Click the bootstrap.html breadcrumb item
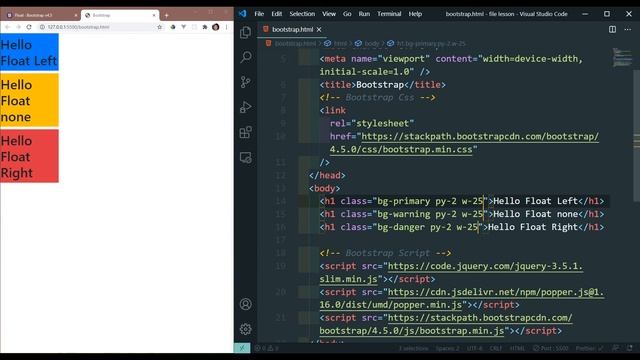 pos(291,43)
